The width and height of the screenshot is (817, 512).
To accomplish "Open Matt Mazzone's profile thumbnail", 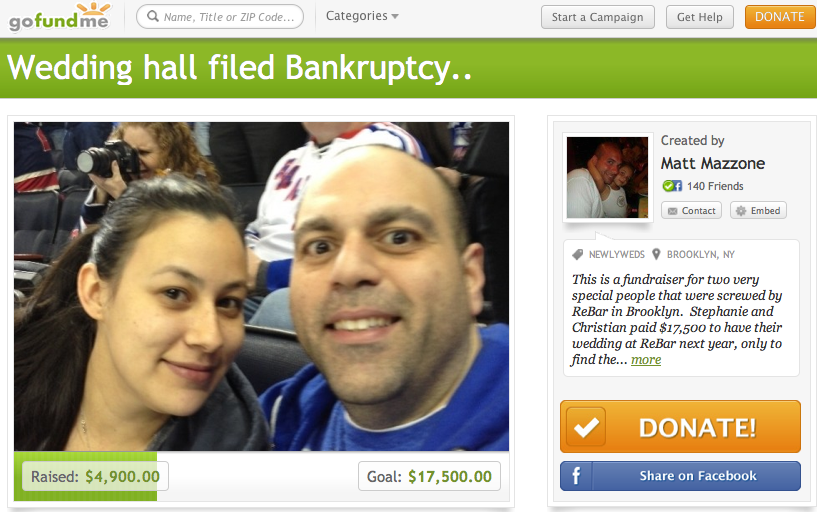I will point(608,177).
